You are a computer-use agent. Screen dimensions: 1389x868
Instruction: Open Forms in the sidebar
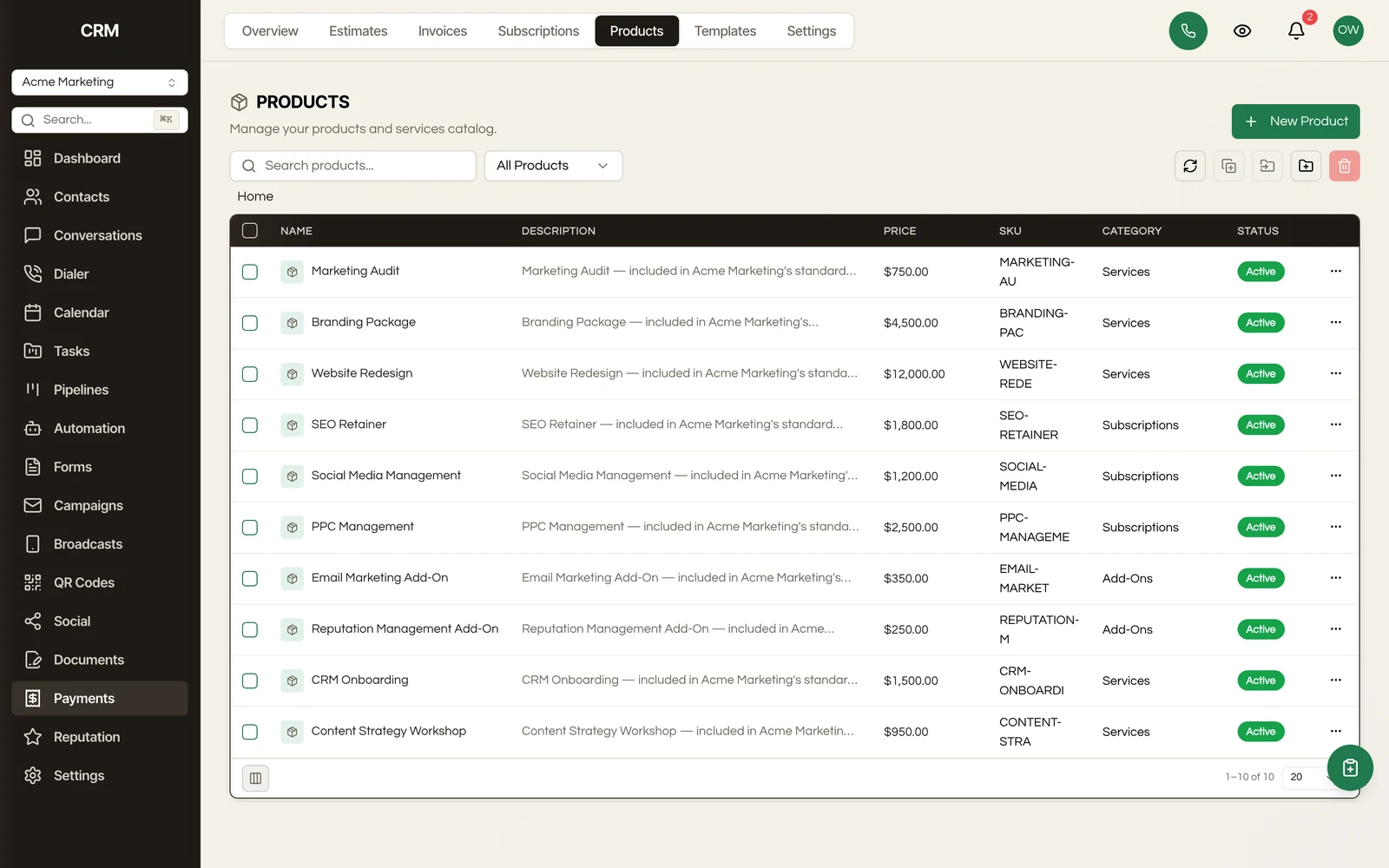pos(100,467)
